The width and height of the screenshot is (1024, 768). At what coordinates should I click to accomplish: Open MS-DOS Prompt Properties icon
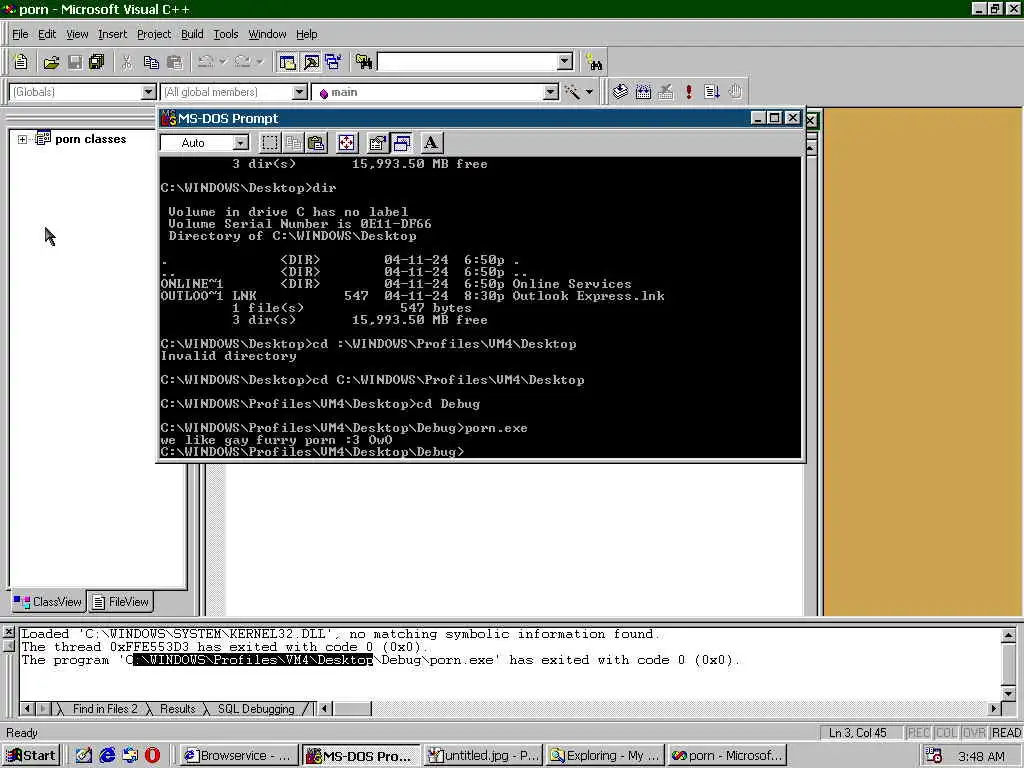377,142
